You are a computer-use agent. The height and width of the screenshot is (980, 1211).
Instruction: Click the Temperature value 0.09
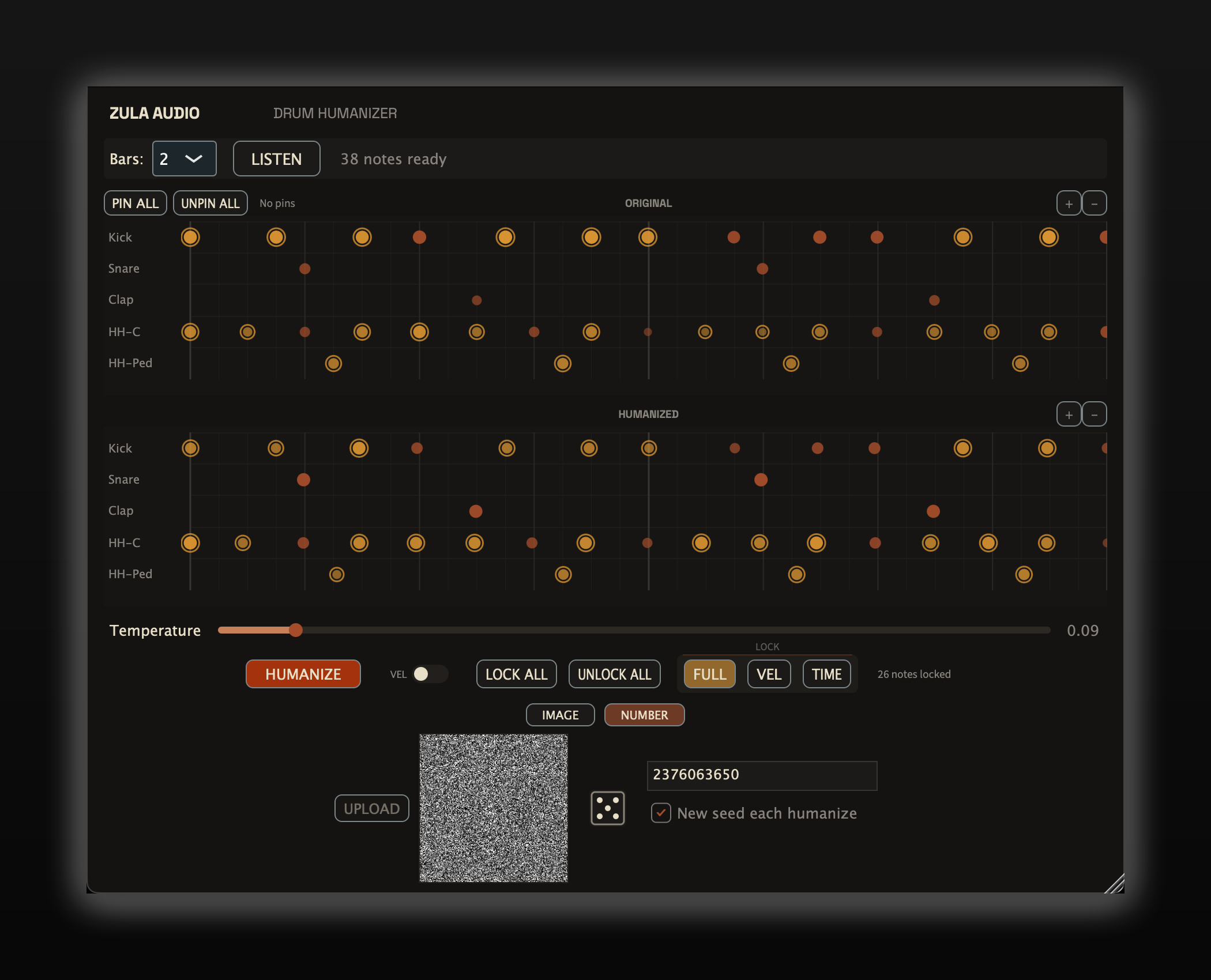point(1082,630)
